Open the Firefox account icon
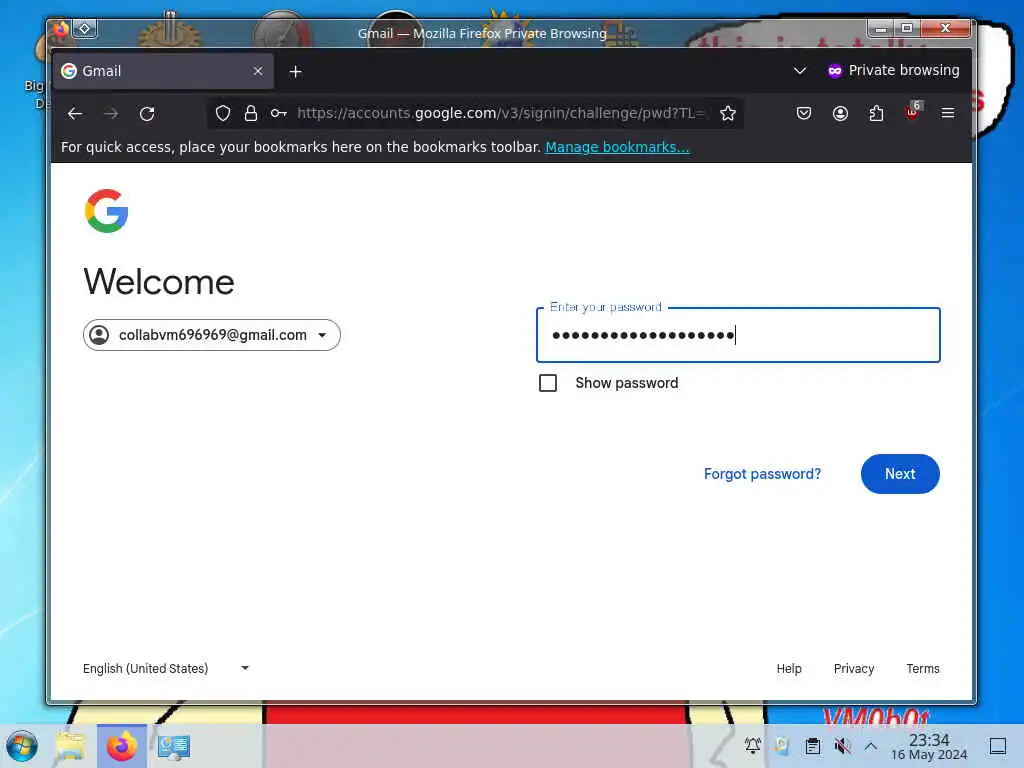1024x768 pixels. click(x=840, y=114)
